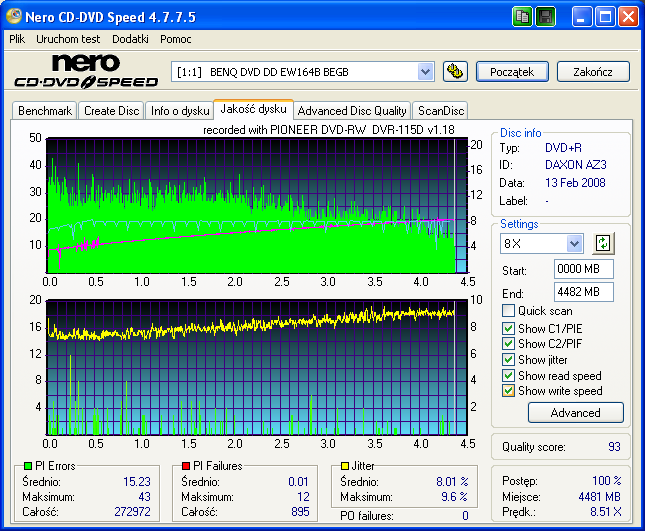Open the Uruchom test menu
The height and width of the screenshot is (531, 645).
(68, 39)
